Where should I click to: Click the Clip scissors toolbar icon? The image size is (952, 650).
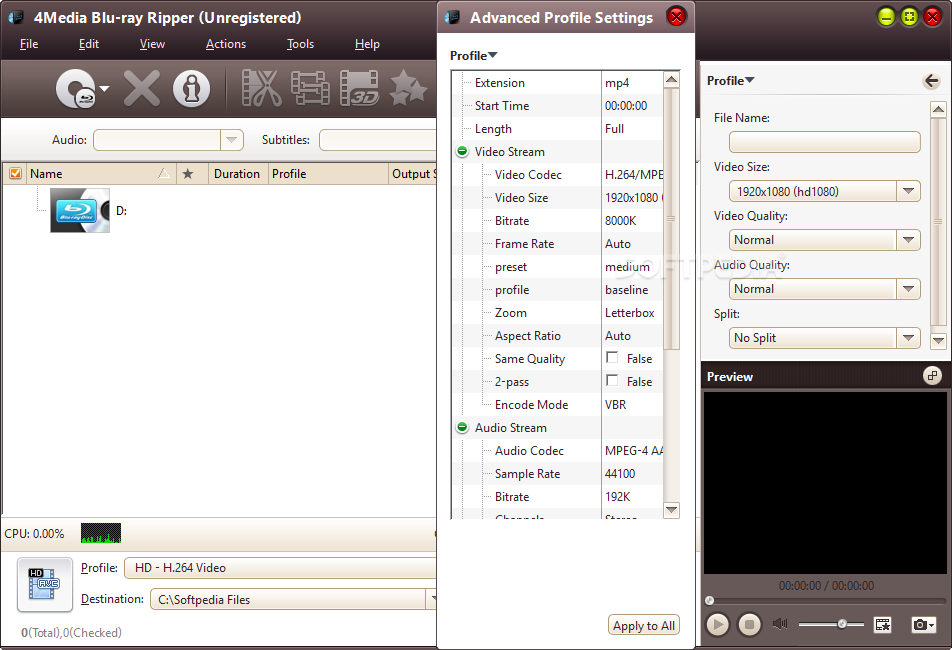261,88
